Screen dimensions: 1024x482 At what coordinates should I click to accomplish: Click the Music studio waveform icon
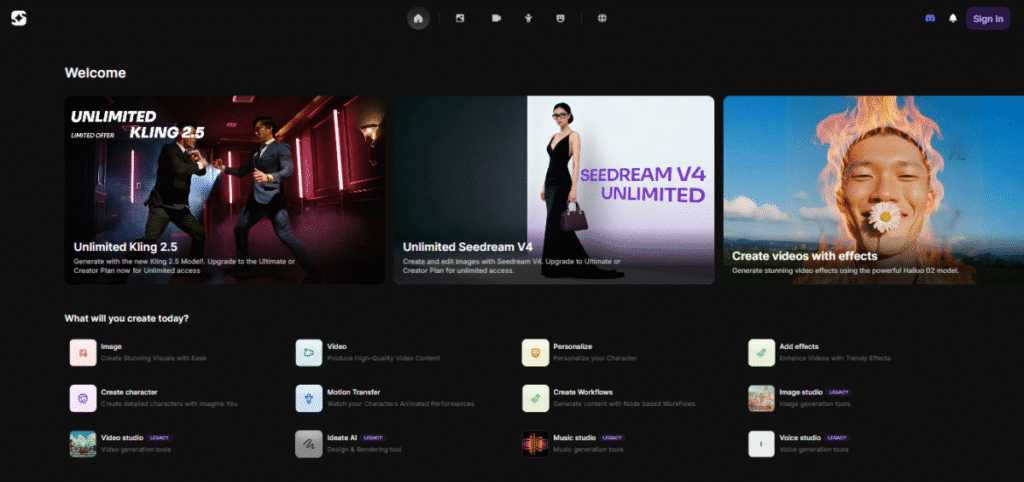click(536, 443)
